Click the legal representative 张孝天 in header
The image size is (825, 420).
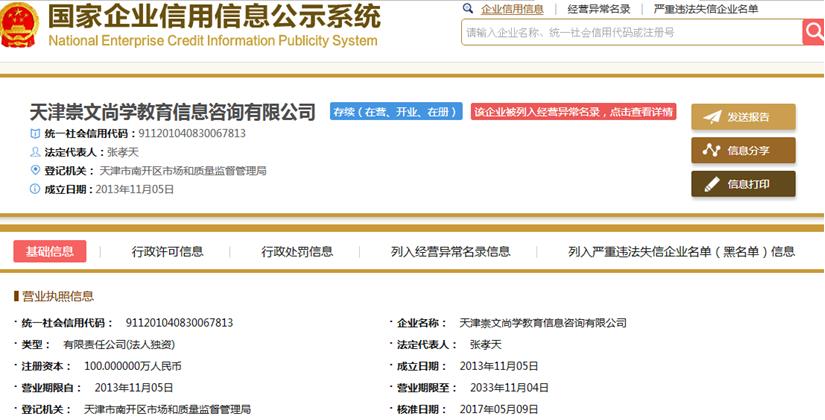click(123, 152)
